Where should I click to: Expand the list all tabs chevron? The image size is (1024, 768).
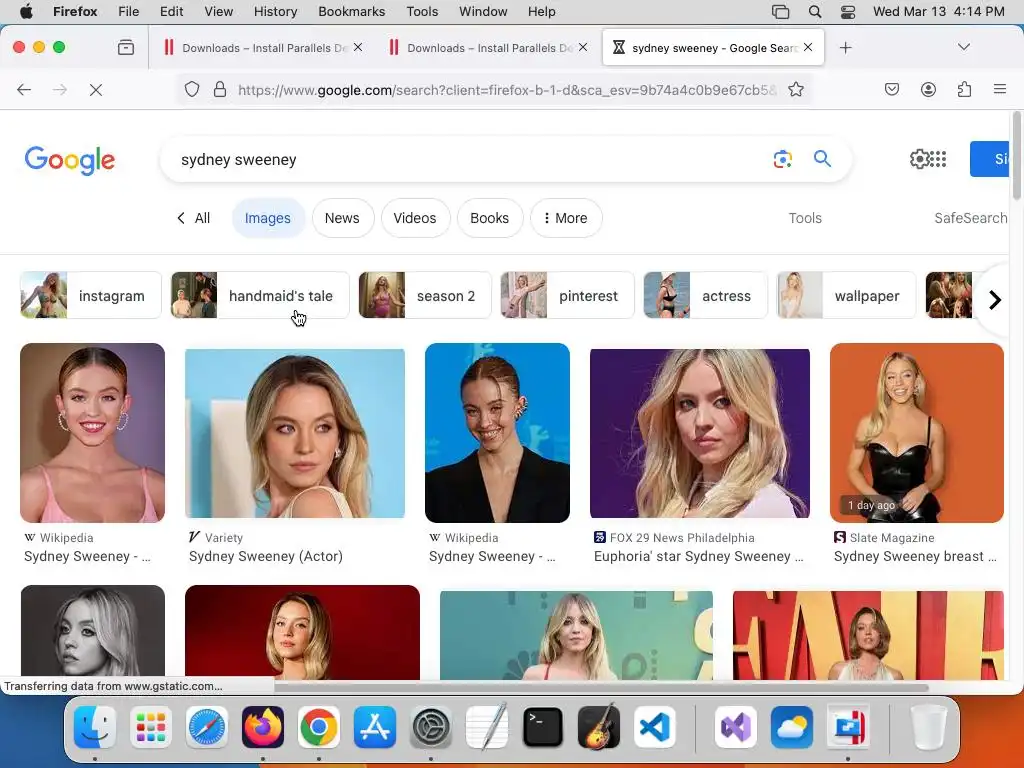[x=964, y=47]
